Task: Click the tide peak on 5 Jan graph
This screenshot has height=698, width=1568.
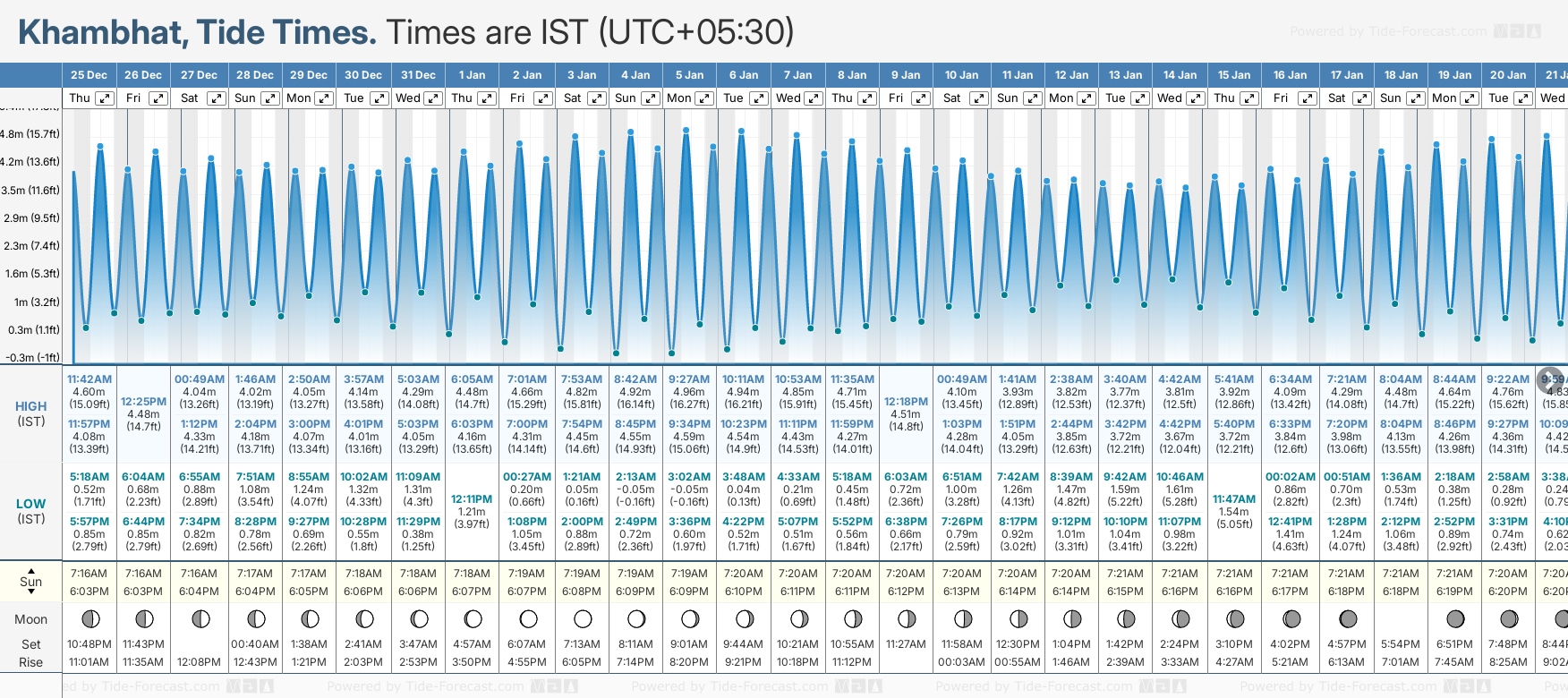Action: point(686,131)
